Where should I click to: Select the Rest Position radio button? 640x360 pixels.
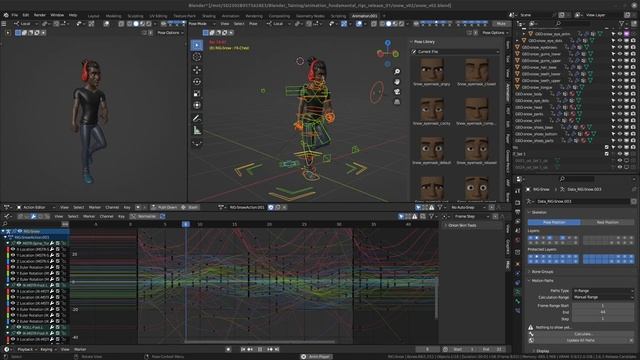[x=607, y=222]
